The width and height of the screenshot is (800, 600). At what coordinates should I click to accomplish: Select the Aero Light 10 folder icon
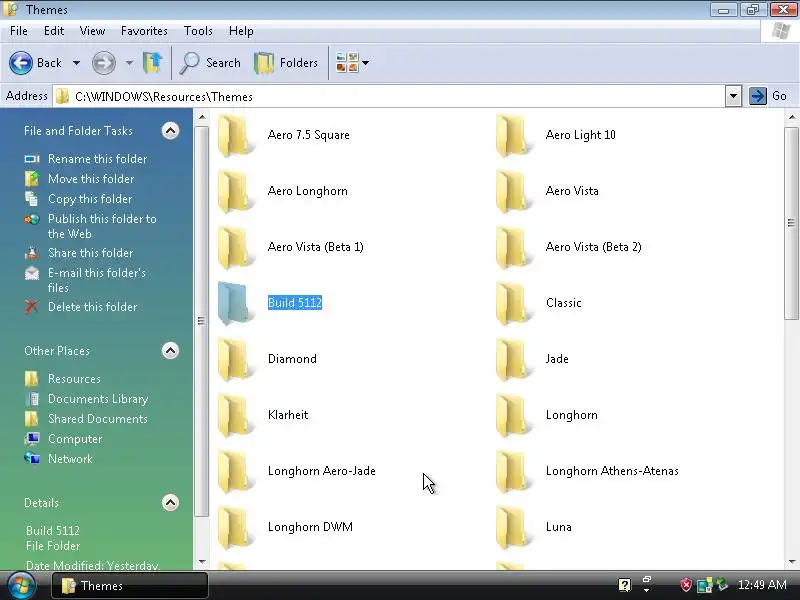coord(513,135)
